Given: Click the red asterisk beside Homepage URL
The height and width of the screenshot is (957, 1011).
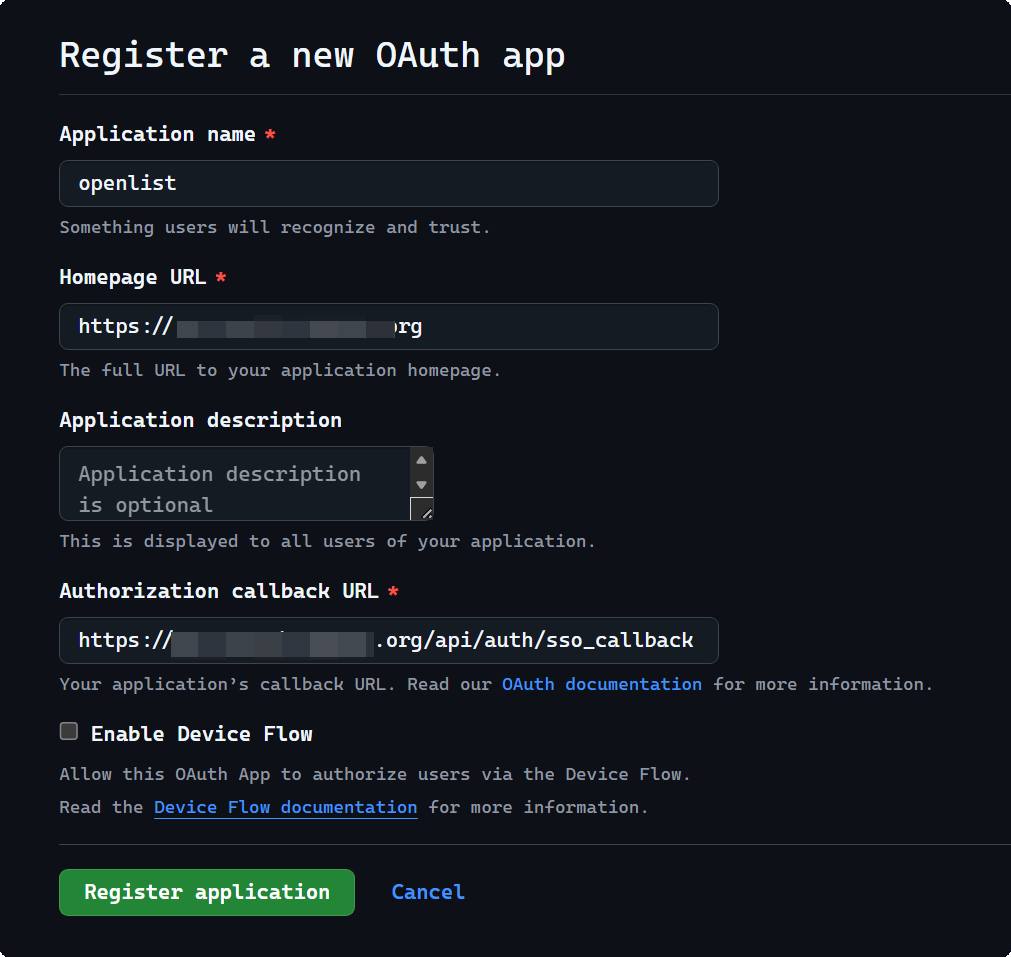Looking at the screenshot, I should (221, 277).
